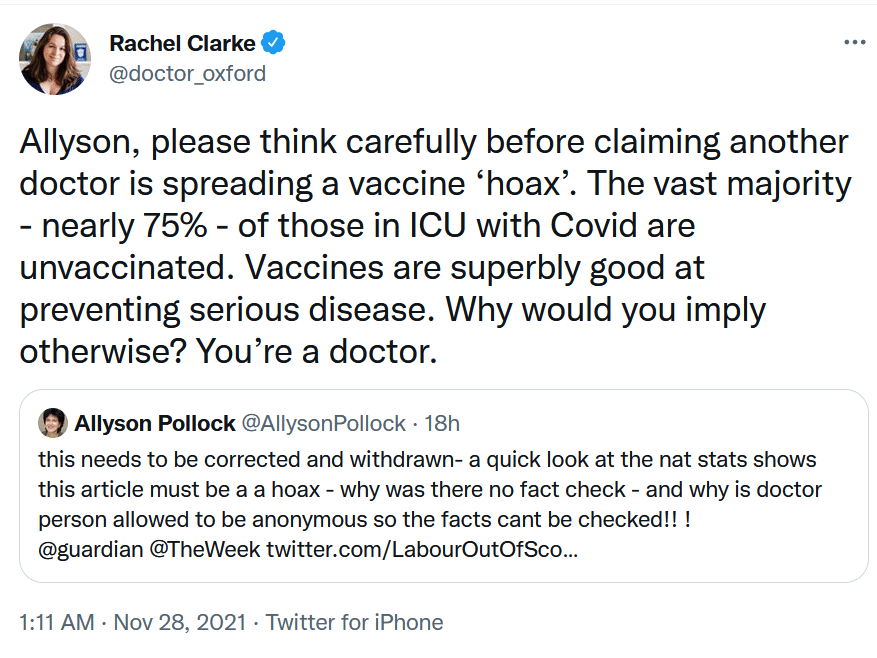Open the Twitter for iPhone source label

354,622
